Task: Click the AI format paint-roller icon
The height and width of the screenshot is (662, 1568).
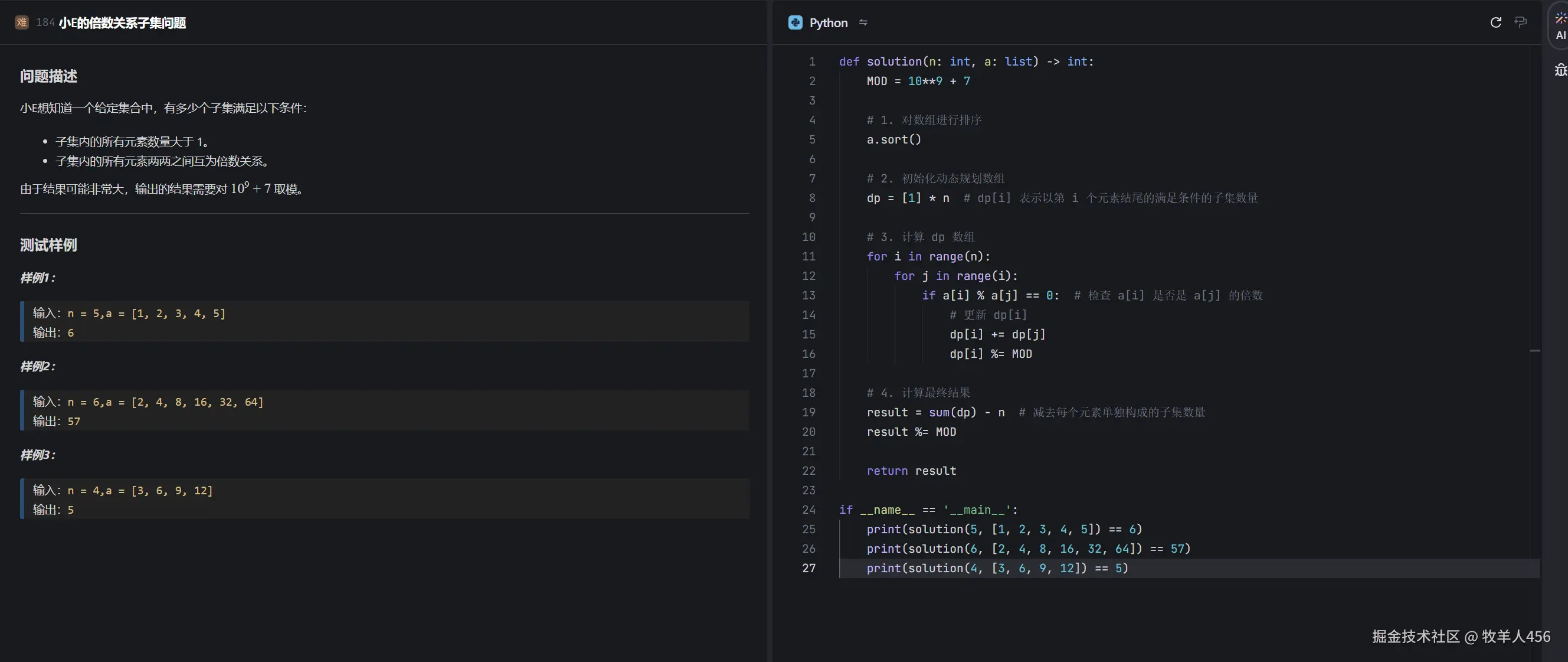Action: (x=1520, y=22)
